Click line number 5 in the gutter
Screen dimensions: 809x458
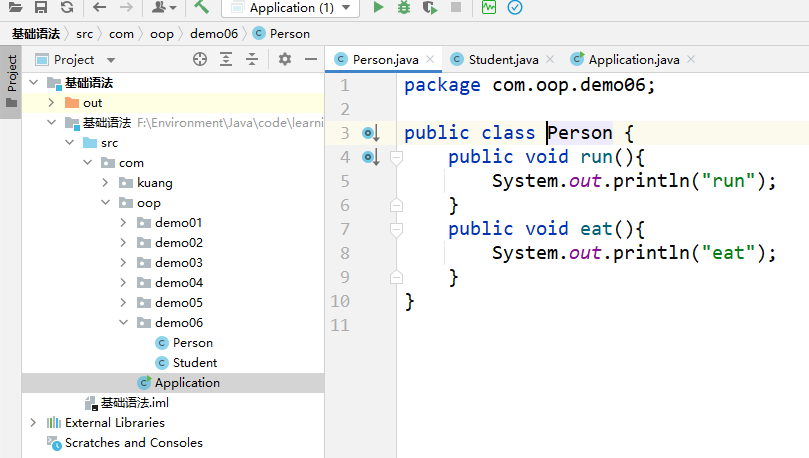(345, 181)
